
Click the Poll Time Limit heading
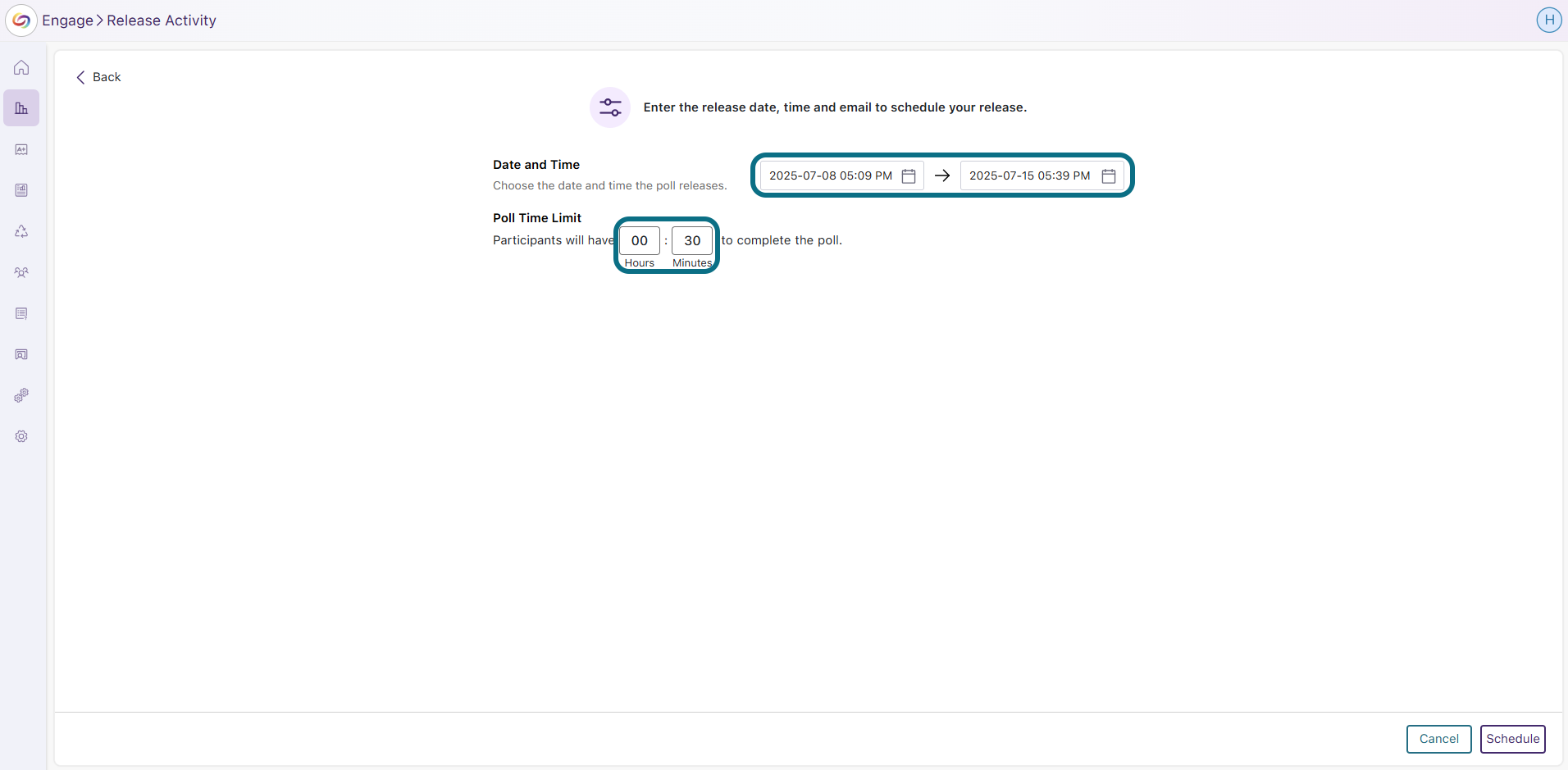(537, 218)
